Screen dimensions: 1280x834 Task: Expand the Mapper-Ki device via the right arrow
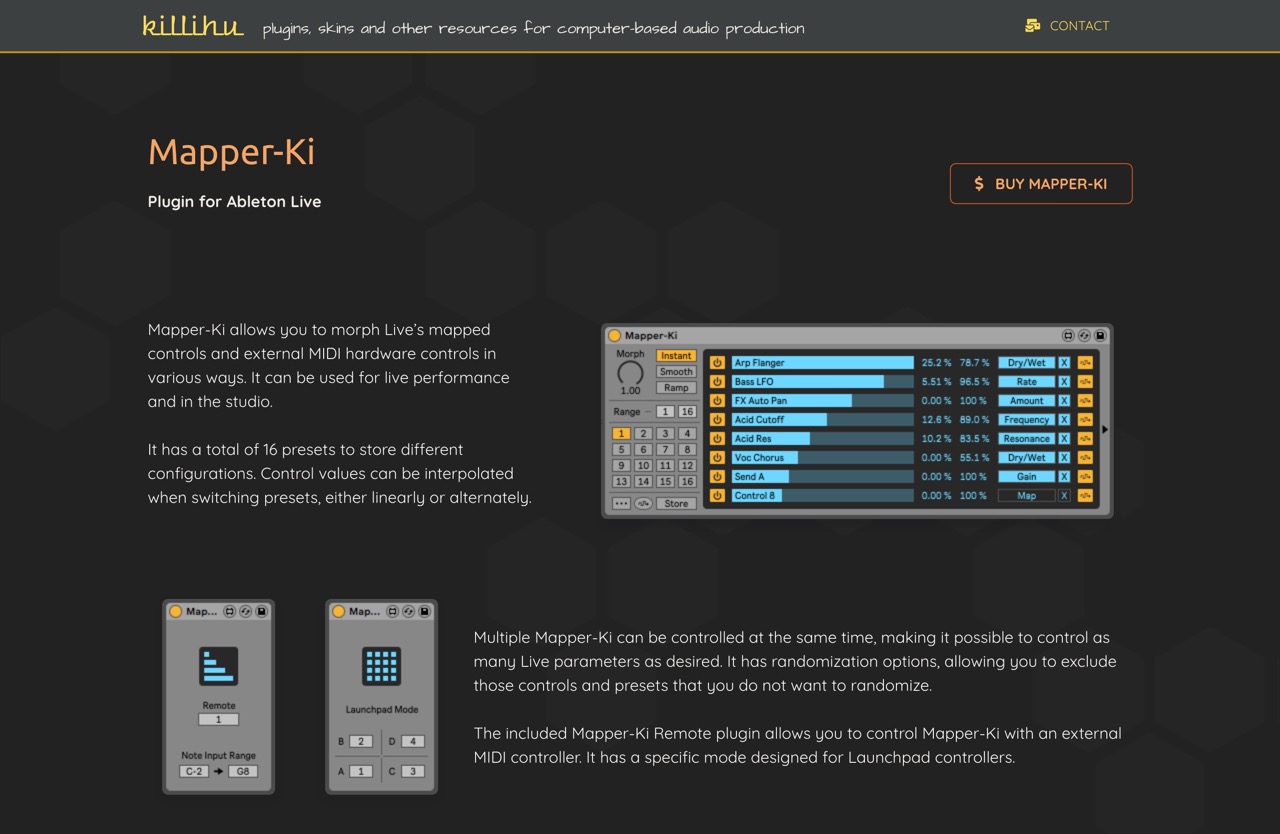tap(1106, 429)
